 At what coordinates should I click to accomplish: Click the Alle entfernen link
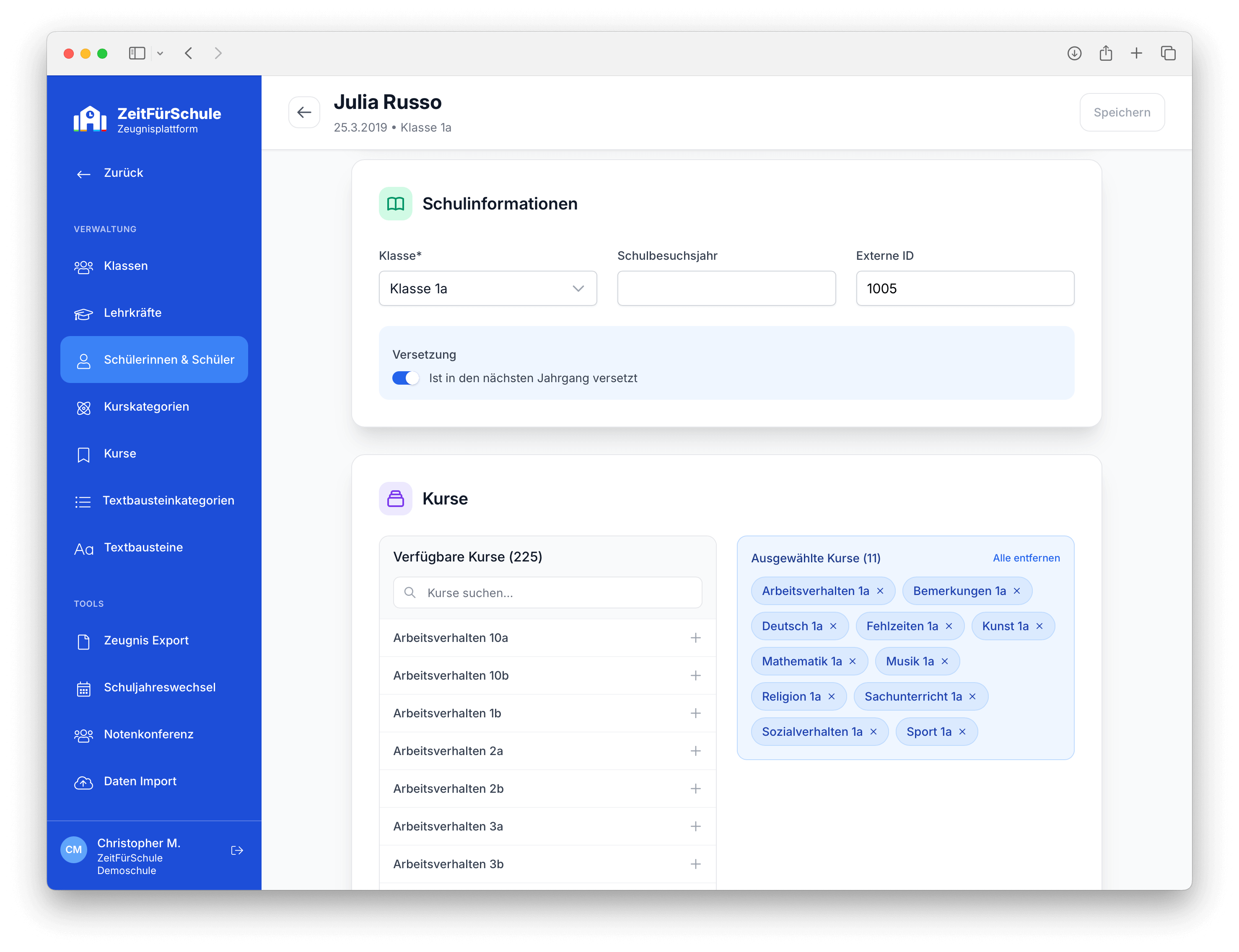pos(1026,558)
